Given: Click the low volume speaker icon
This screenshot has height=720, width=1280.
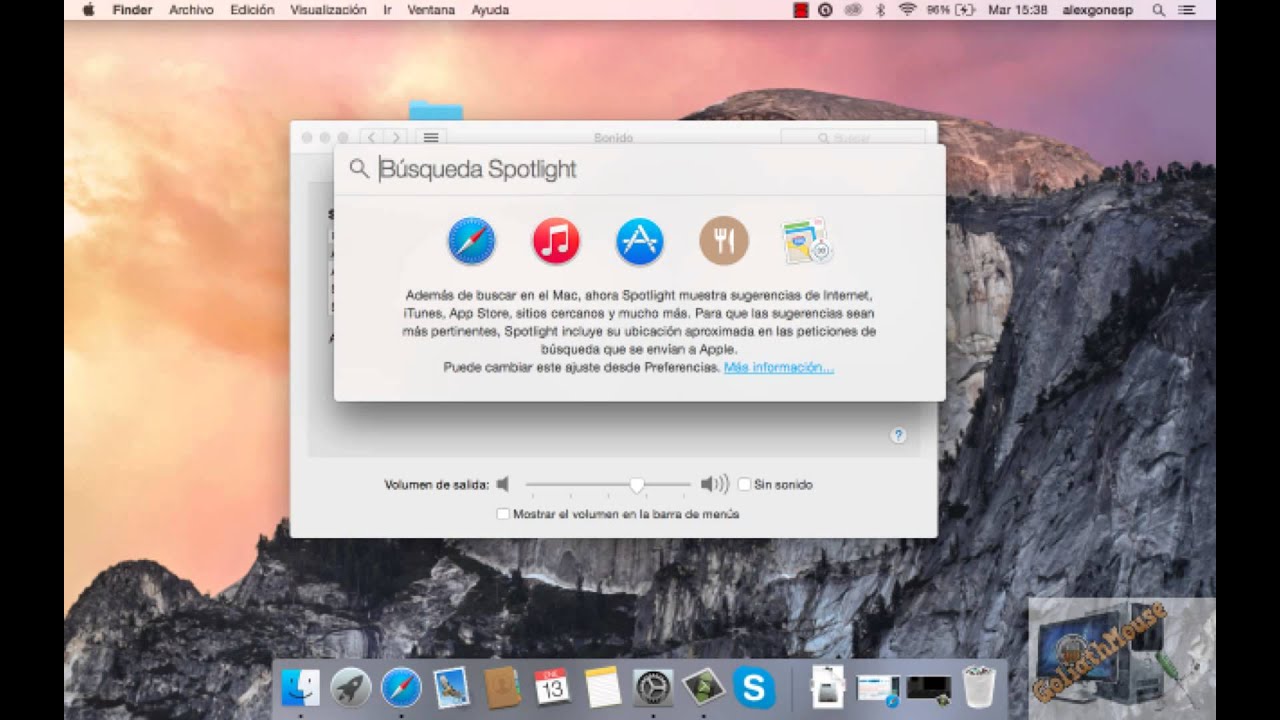Looking at the screenshot, I should point(503,484).
